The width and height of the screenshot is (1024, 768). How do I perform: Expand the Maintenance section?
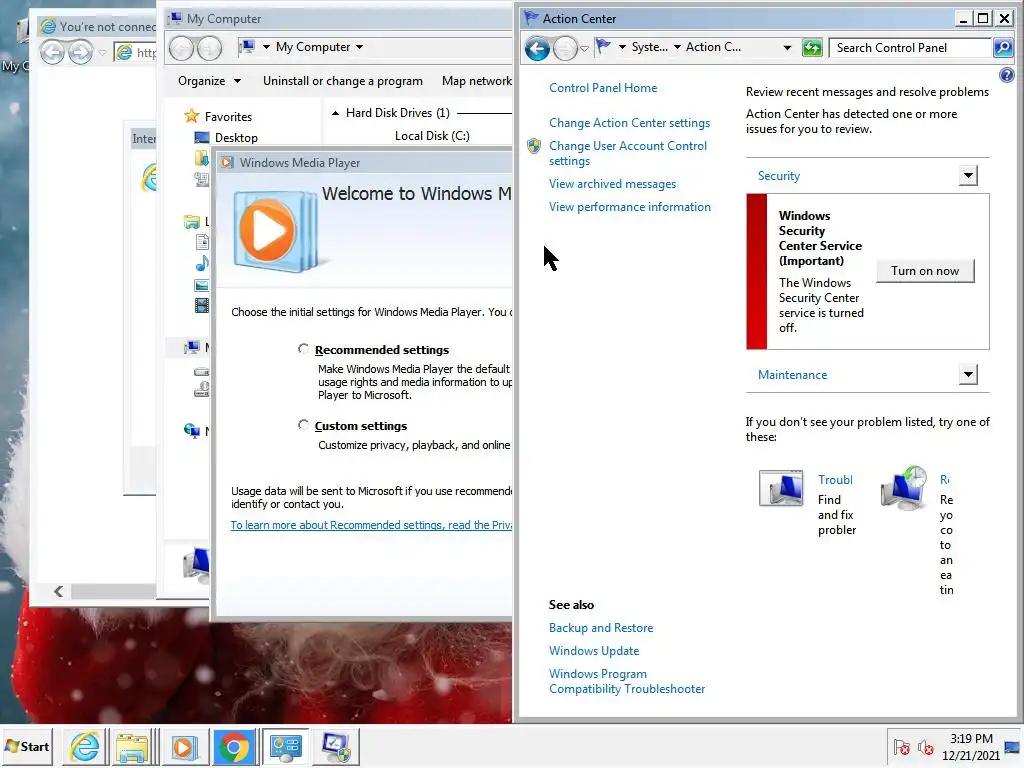click(968, 374)
